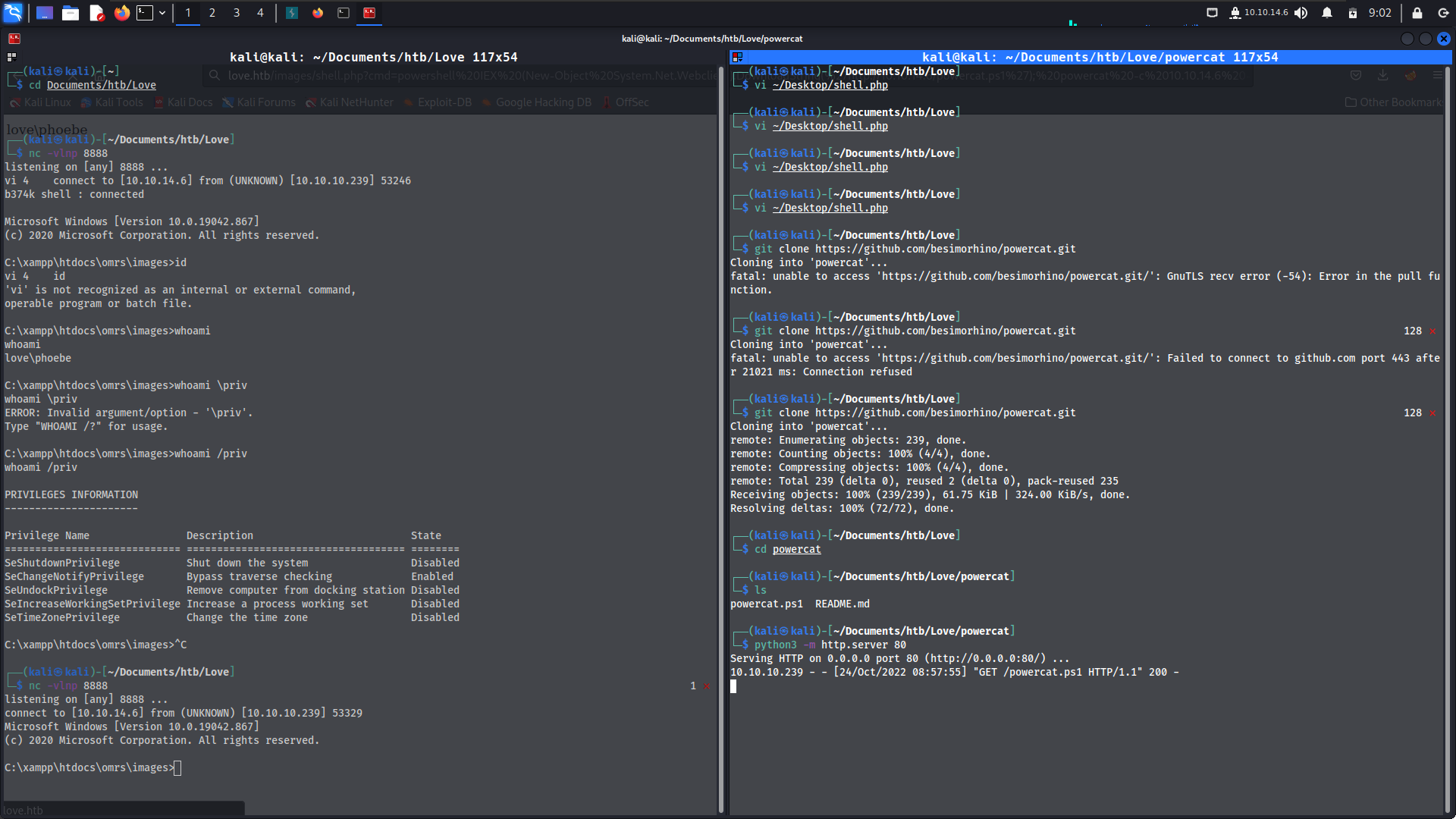Click the 'PRIVILEGES INFORMATION' heading
1456x819 pixels.
(x=71, y=494)
